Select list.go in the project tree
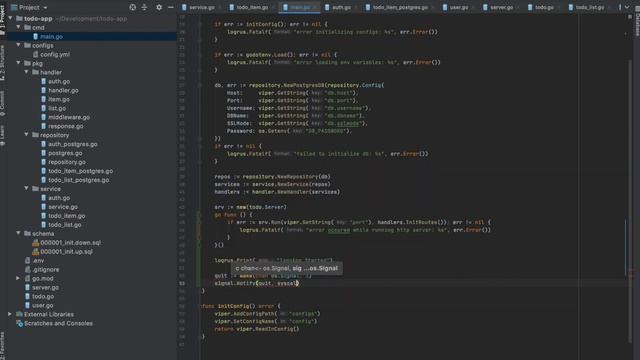This screenshot has width=640, height=360. click(57, 108)
